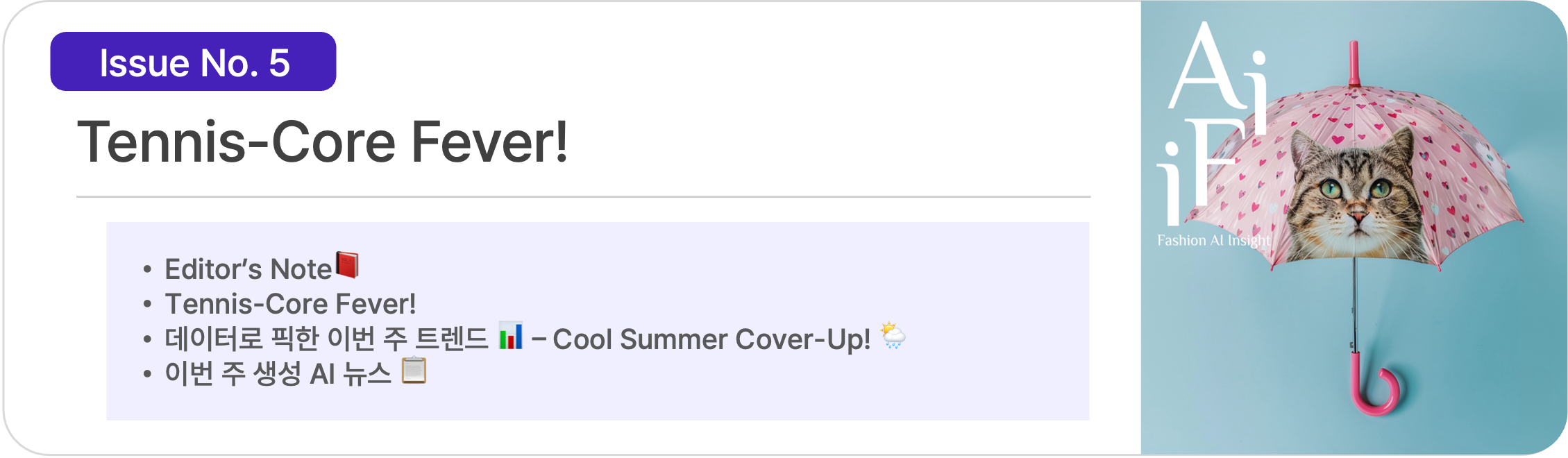Select the large Tennis-Core Fever! headline
The width and height of the screenshot is (1568, 458).
click(323, 142)
